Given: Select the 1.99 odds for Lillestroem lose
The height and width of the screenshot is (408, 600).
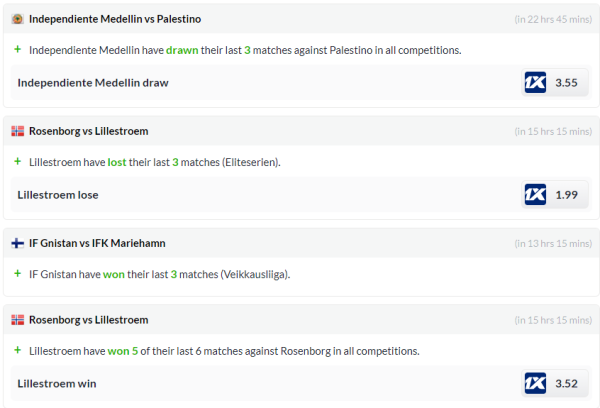Looking at the screenshot, I should click(566, 195).
